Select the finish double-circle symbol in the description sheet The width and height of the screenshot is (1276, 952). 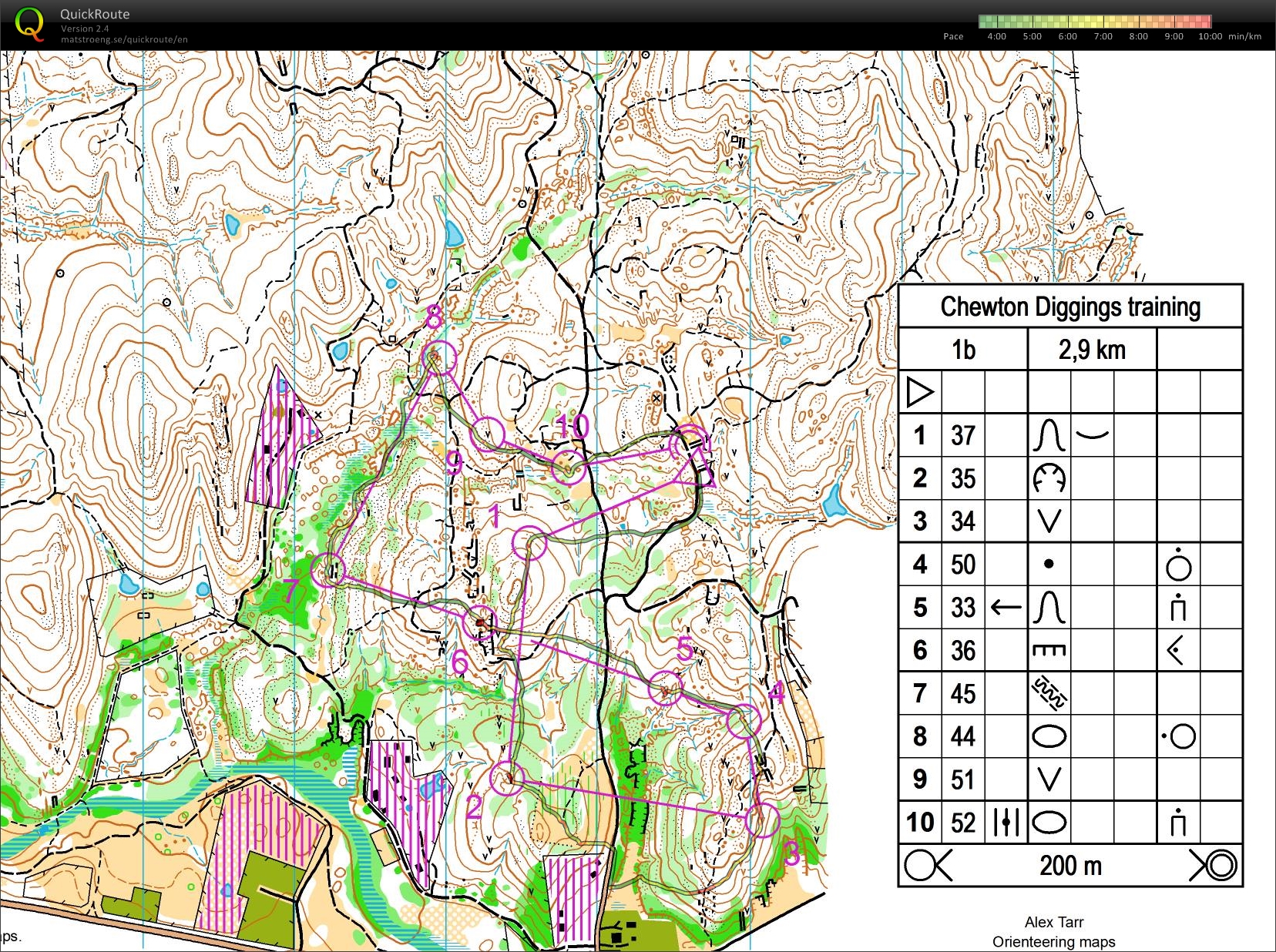(1222, 866)
